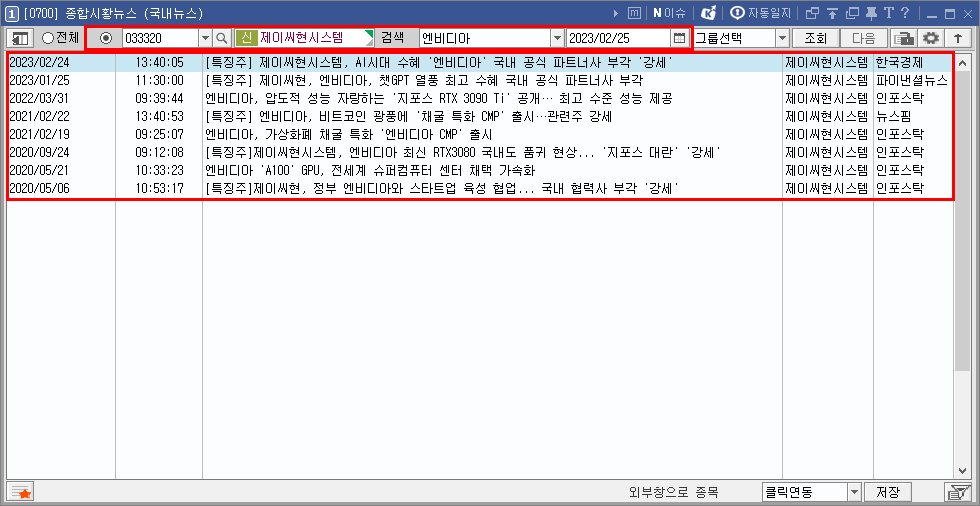Open news '챗GPT 열풍 최고 수혜' headline
This screenshot has height=506, width=980.
[424, 81]
